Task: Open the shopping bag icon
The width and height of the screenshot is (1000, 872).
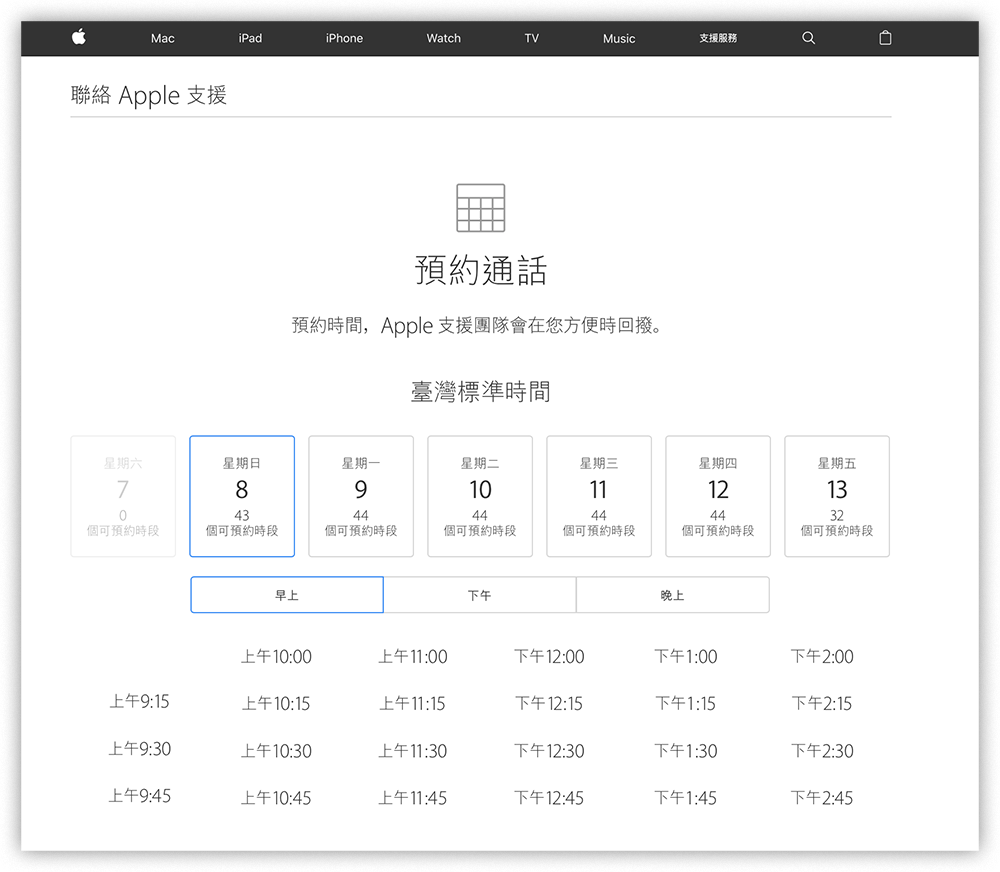Action: click(885, 38)
